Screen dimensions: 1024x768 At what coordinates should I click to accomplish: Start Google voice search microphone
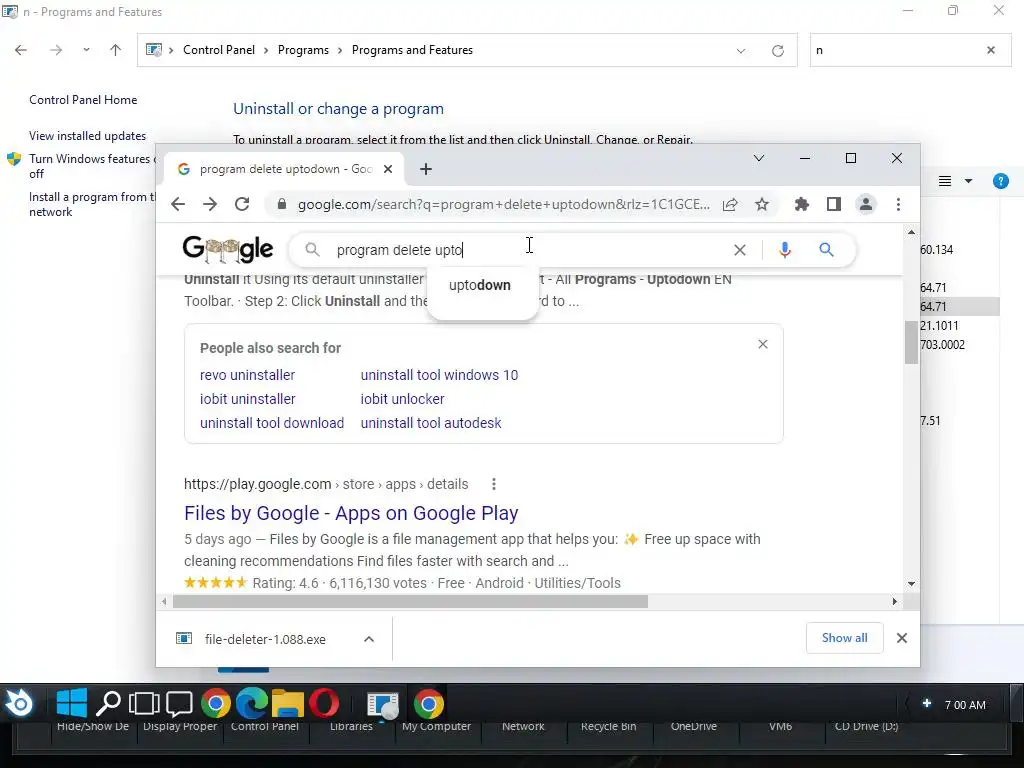(x=785, y=249)
